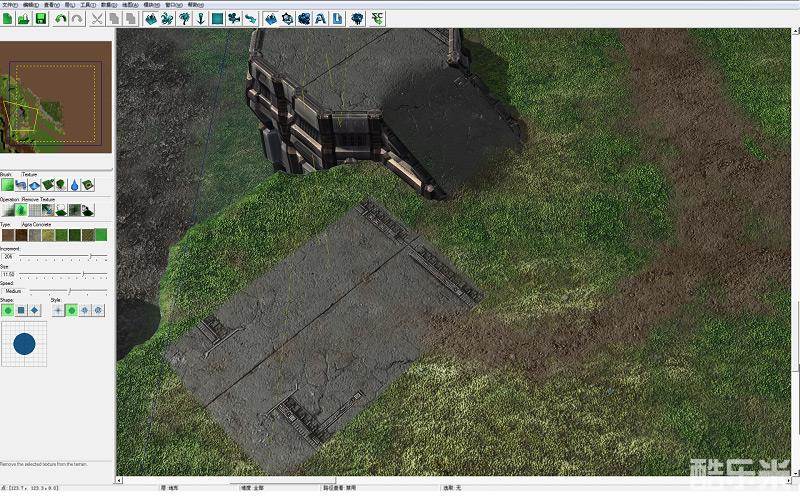This screenshot has height=500, width=800.
Task: Select the water drop brush icon
Action: 74,185
